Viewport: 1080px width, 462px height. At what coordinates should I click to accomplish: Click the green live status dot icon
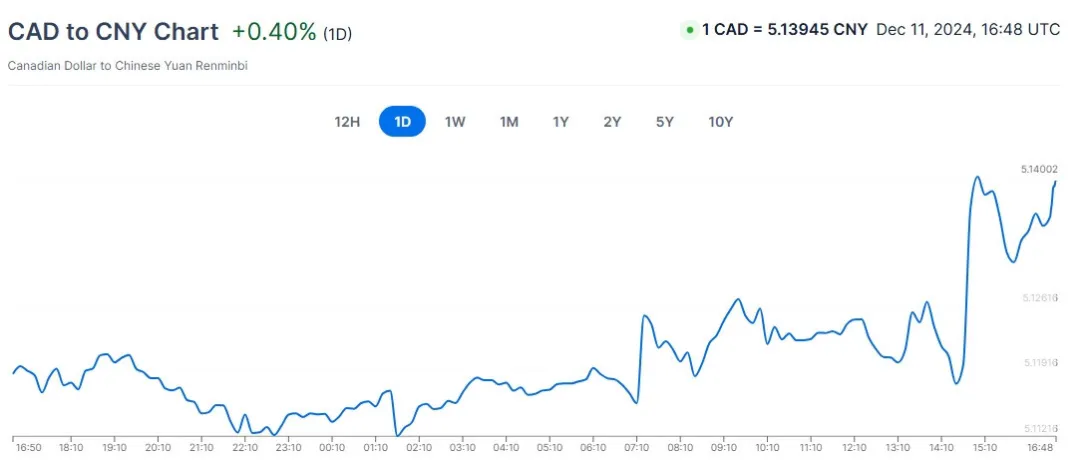point(689,30)
